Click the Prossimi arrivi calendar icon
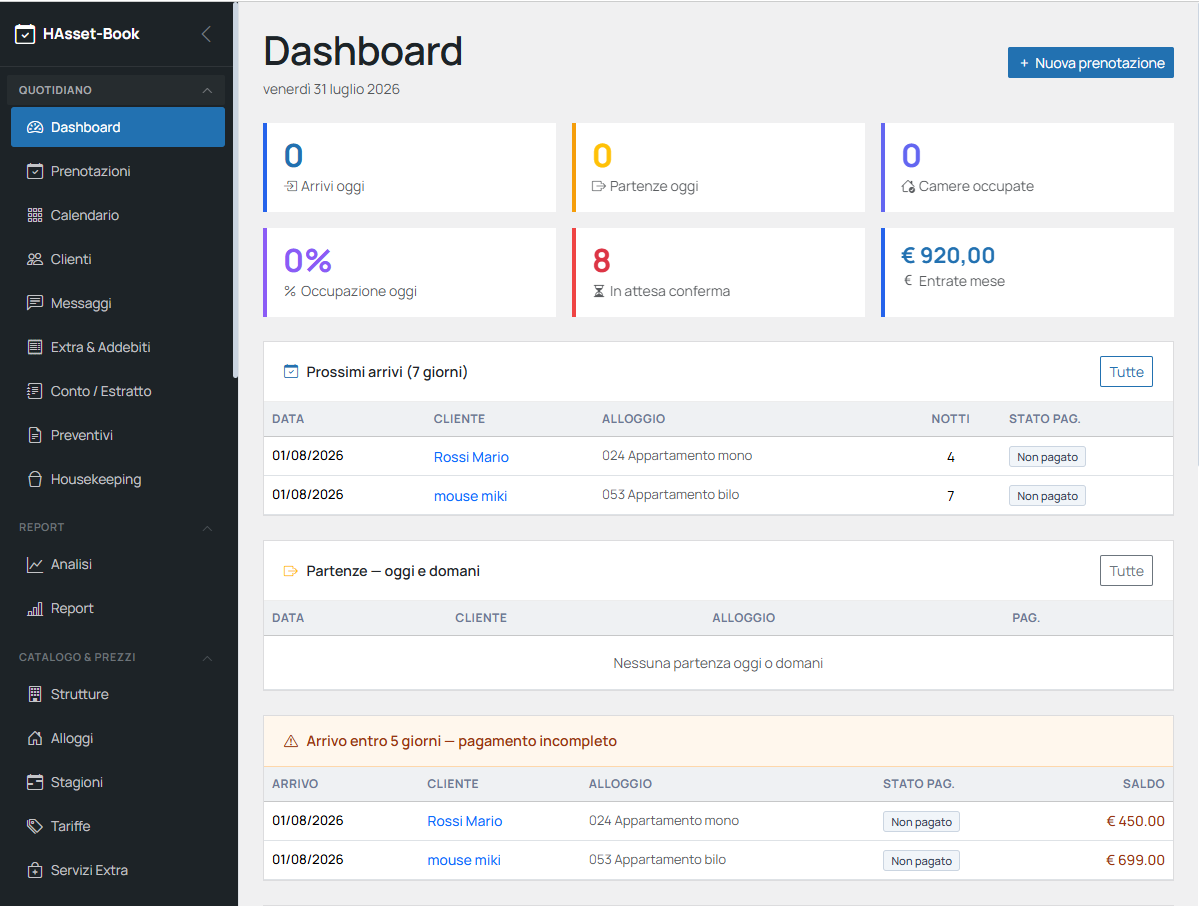 [x=291, y=372]
